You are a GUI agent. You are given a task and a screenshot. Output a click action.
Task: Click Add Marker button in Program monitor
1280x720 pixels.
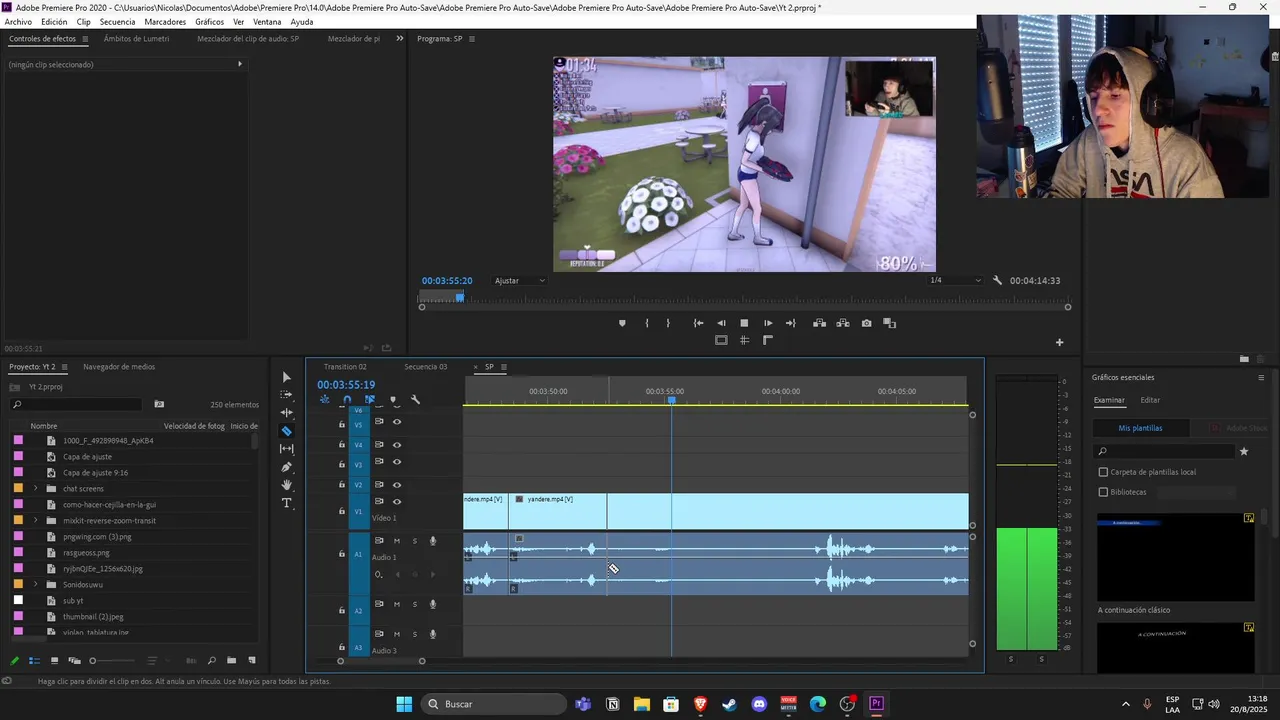tap(622, 323)
